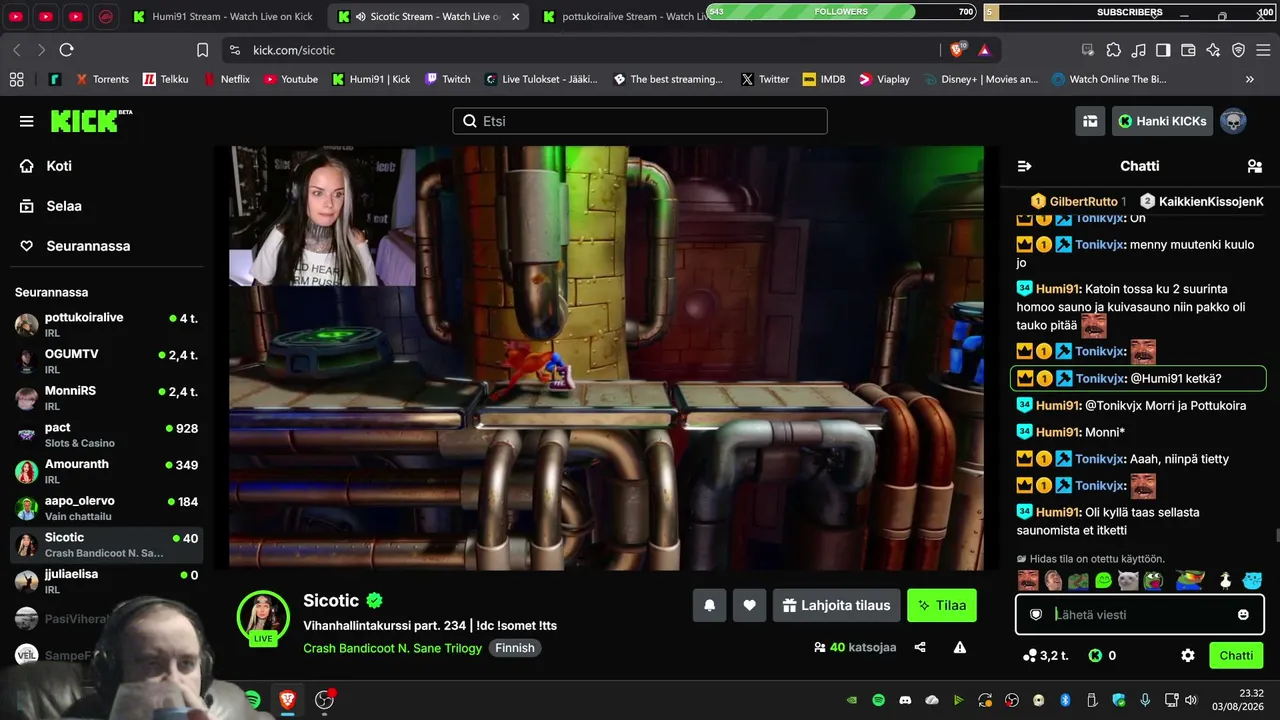Open channel points 3,2 t. icon

pyautogui.click(x=1045, y=656)
